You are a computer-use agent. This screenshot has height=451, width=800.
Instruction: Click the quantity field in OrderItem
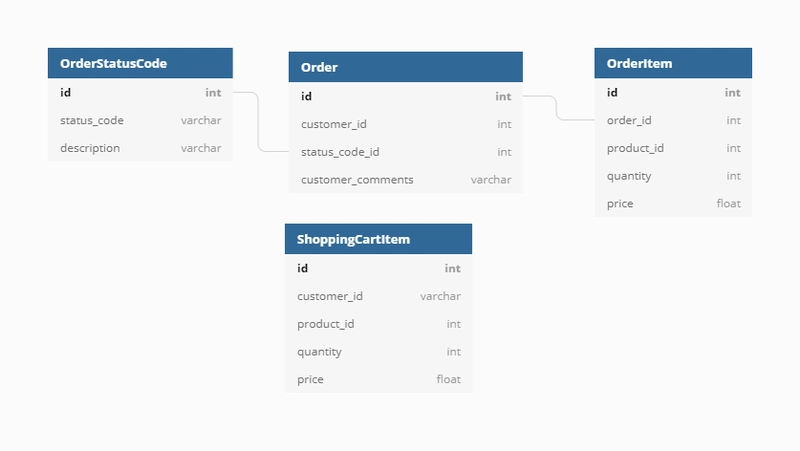click(673, 176)
